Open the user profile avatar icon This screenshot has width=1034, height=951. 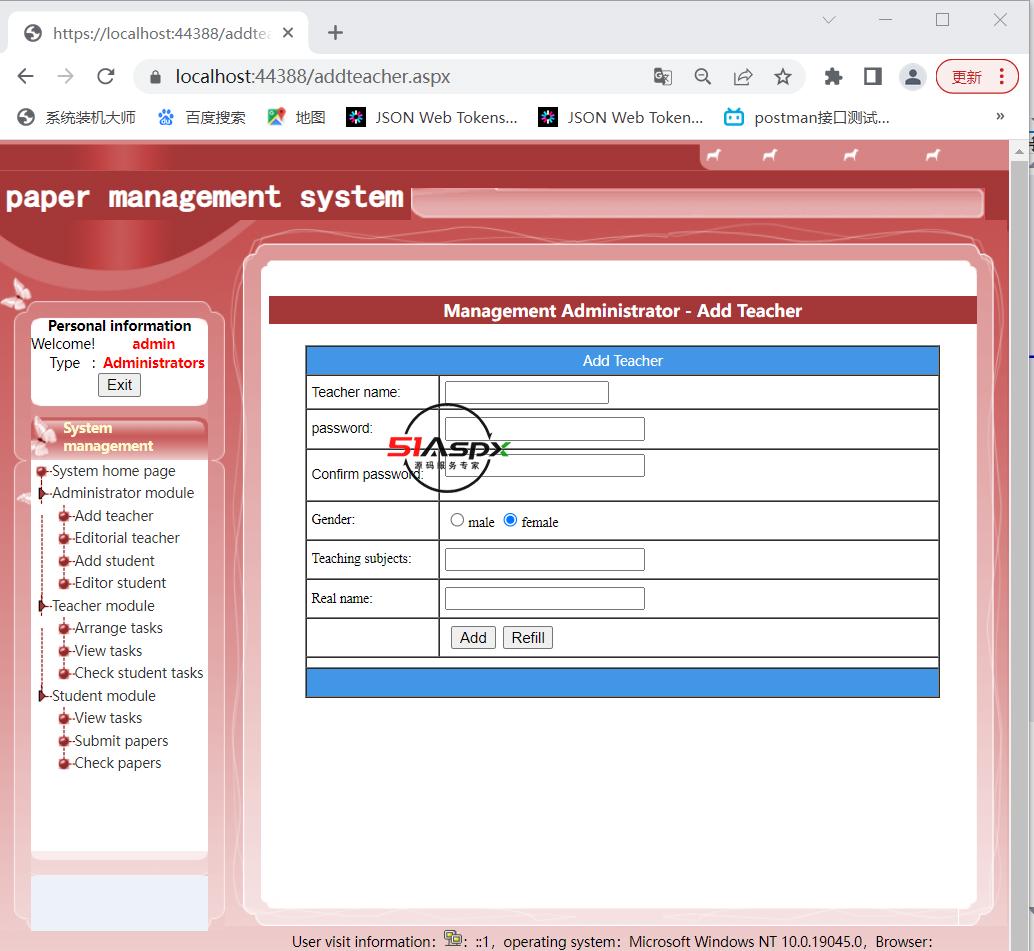(912, 77)
